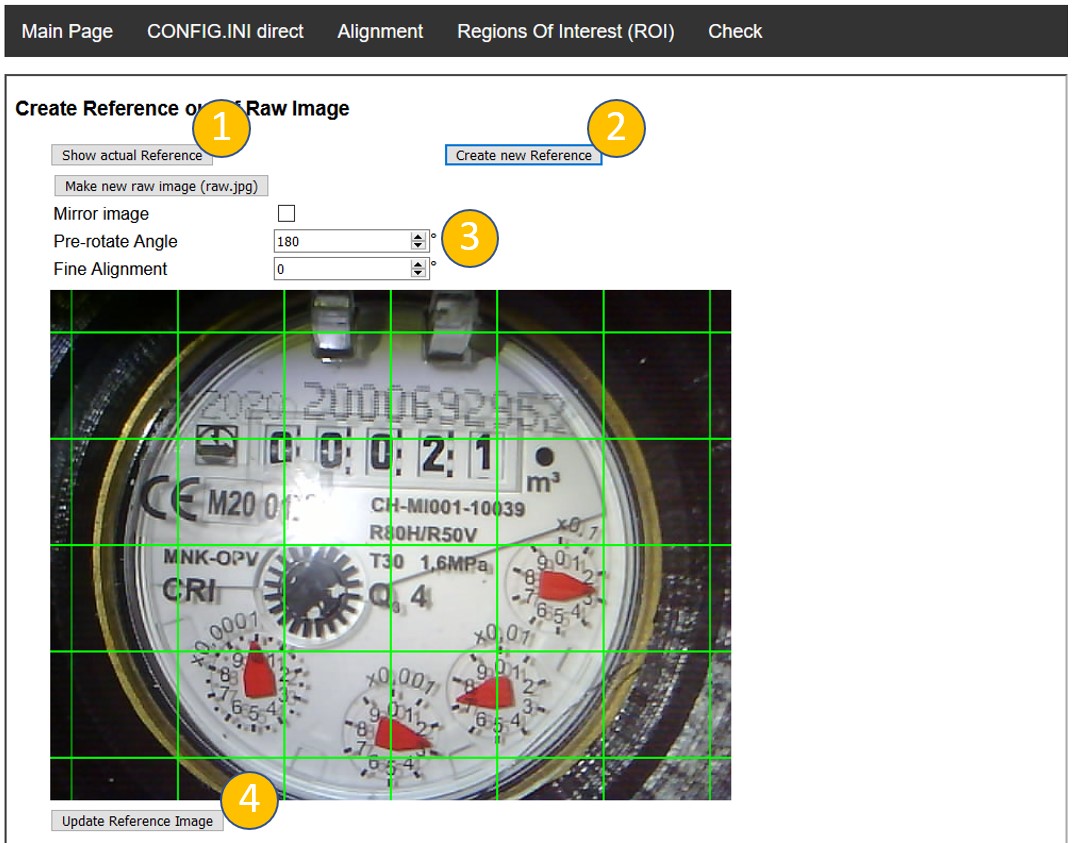Go to the Alignment menu
The height and width of the screenshot is (843, 1072).
point(380,31)
